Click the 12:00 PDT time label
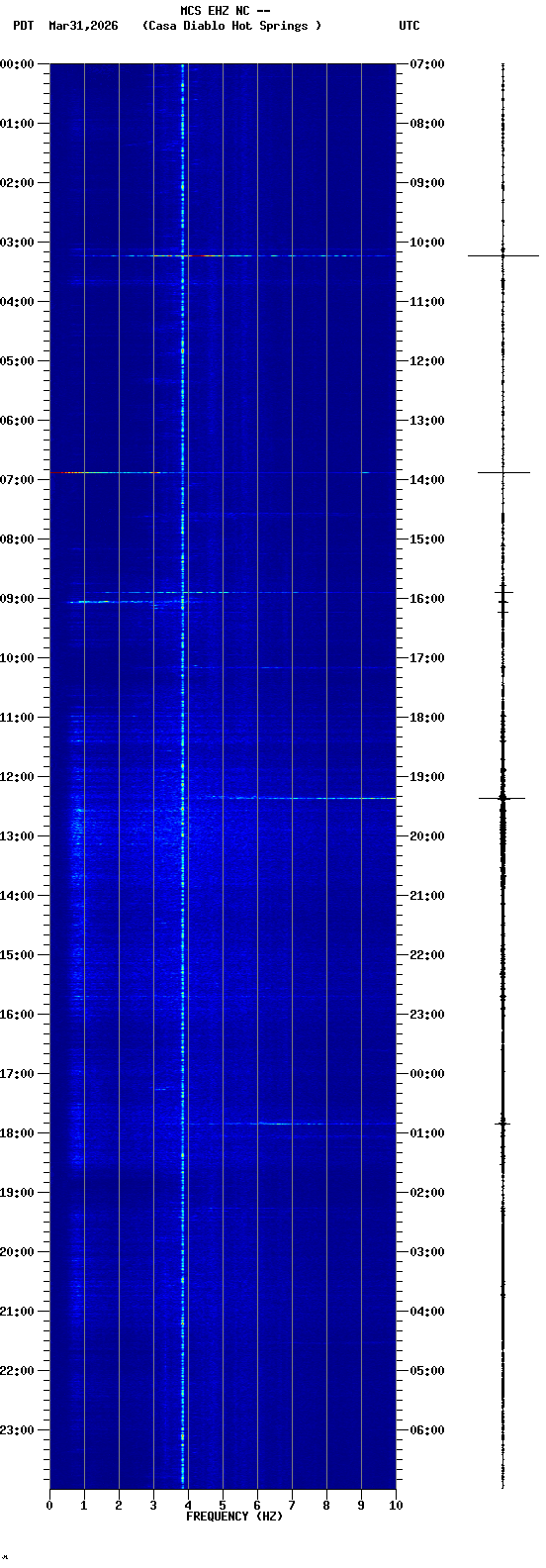Image resolution: width=546 pixels, height=1568 pixels. pyautogui.click(x=17, y=777)
